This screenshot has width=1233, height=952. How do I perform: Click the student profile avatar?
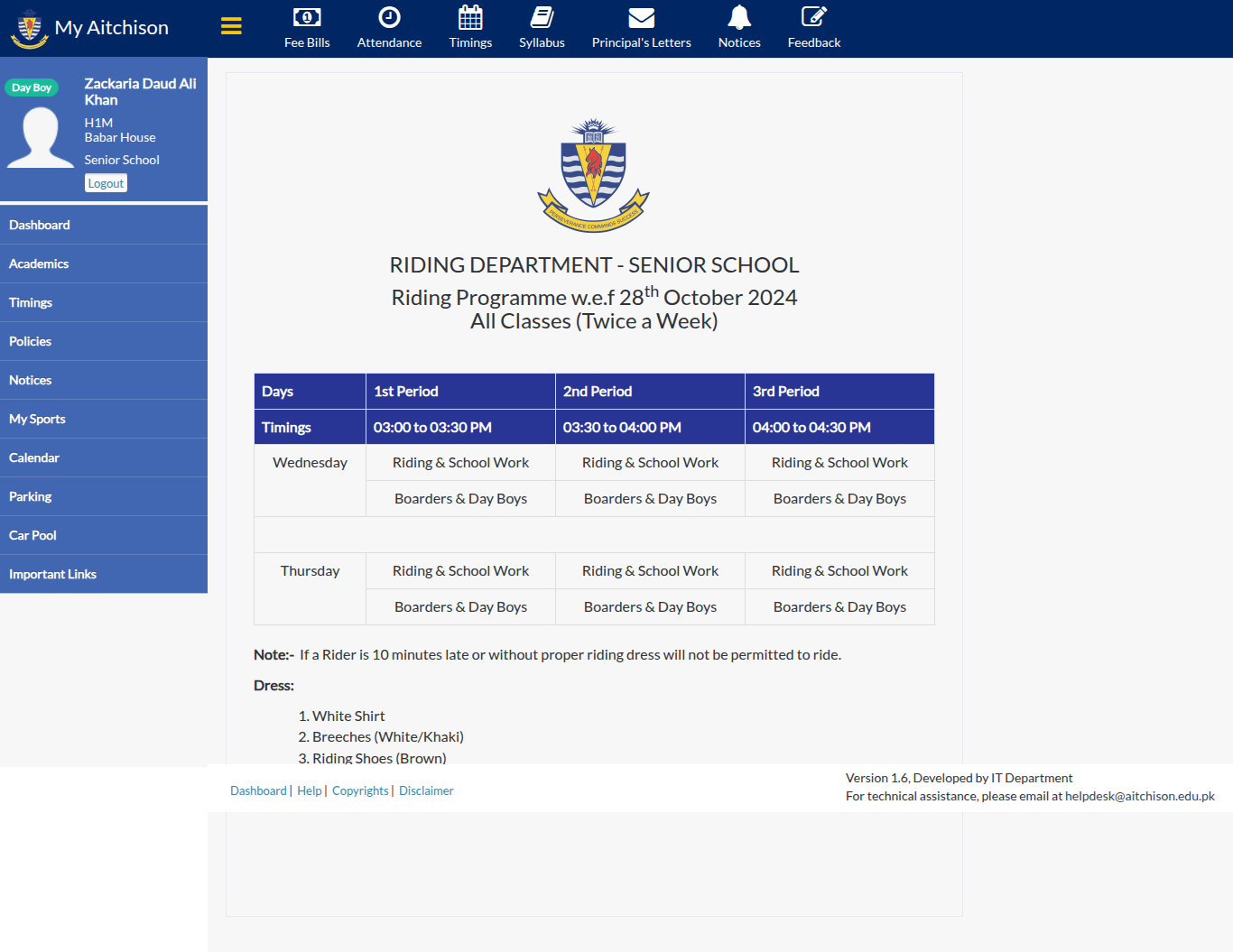pyautogui.click(x=41, y=137)
